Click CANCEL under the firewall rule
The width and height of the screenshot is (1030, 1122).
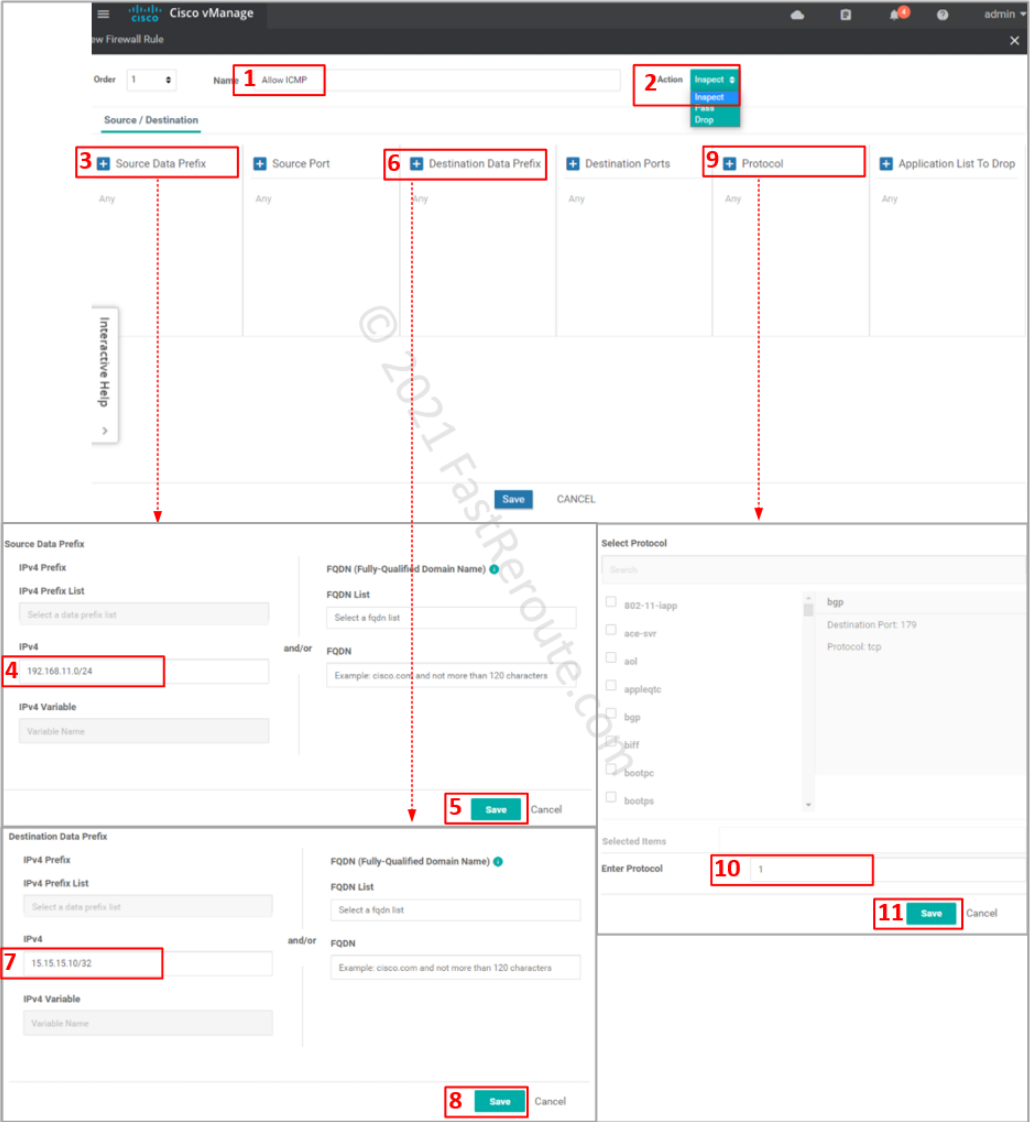pyautogui.click(x=575, y=499)
